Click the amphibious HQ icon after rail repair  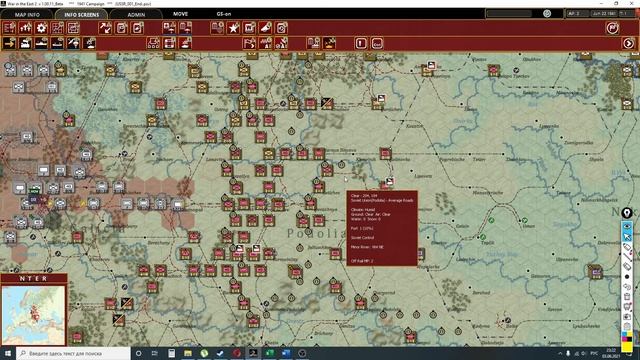tap(185, 43)
